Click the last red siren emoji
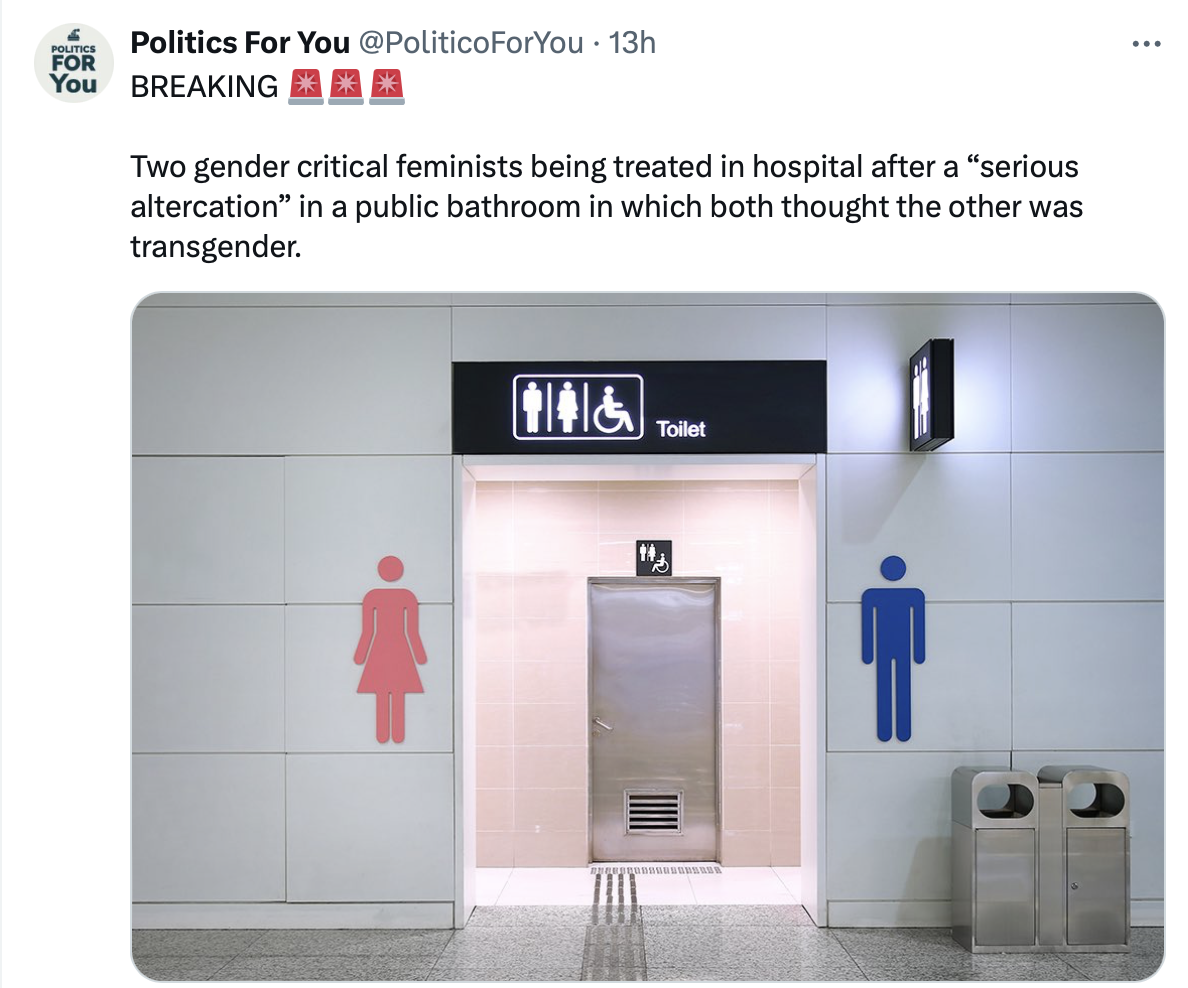 (386, 86)
